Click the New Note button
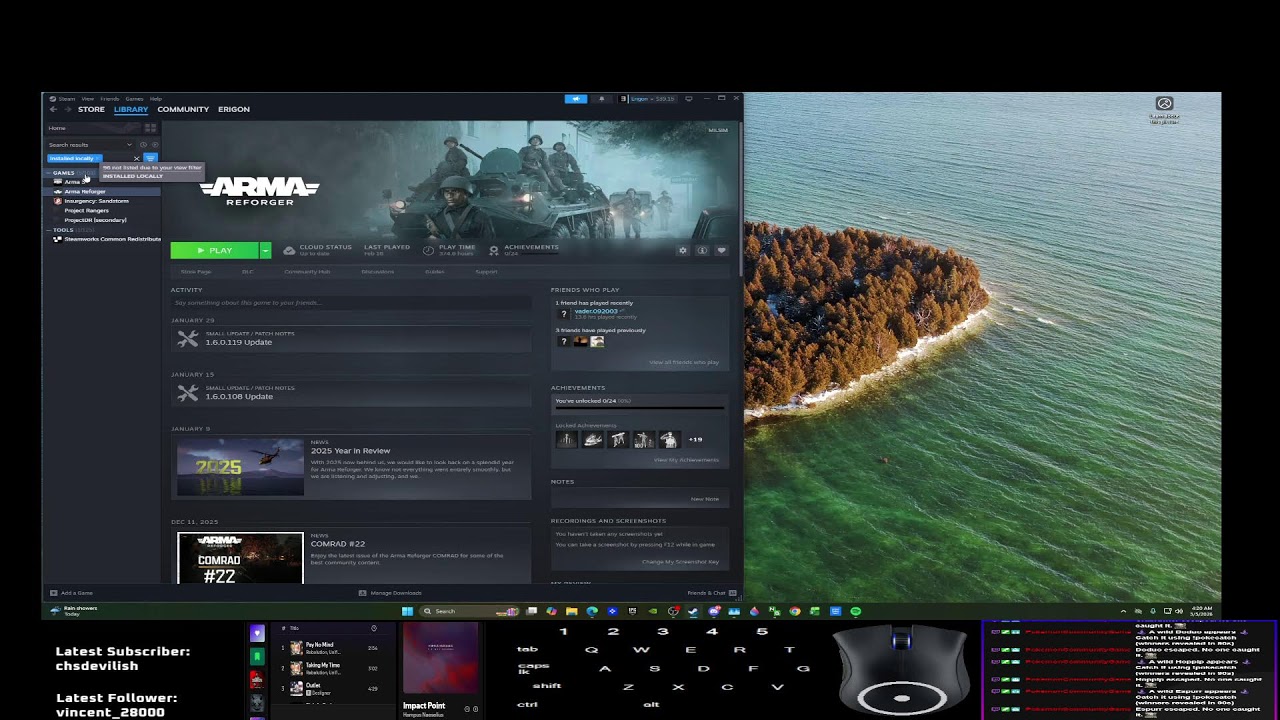Viewport: 1280px width, 720px height. (705, 499)
